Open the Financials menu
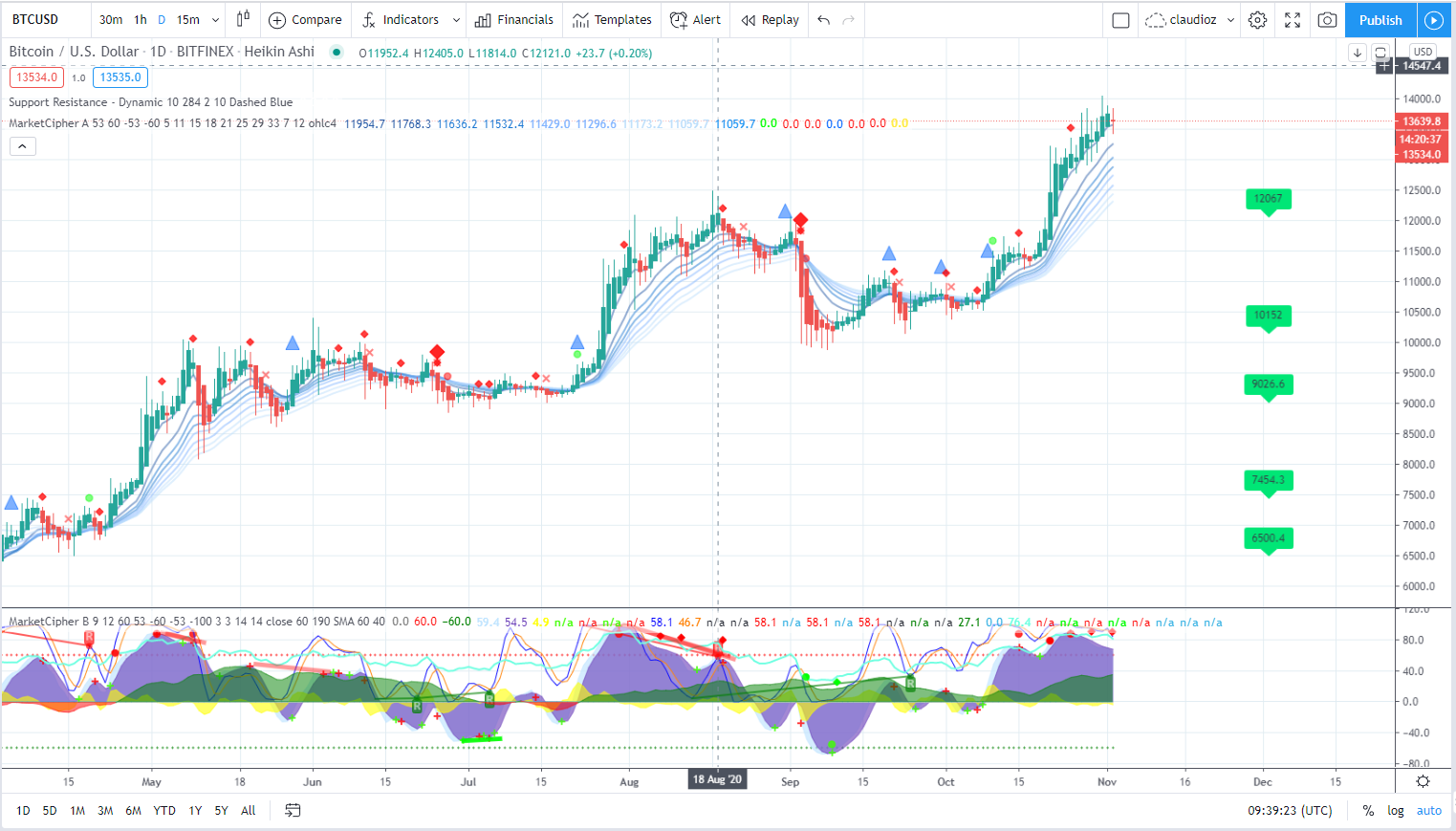1456x831 pixels. pyautogui.click(x=514, y=19)
